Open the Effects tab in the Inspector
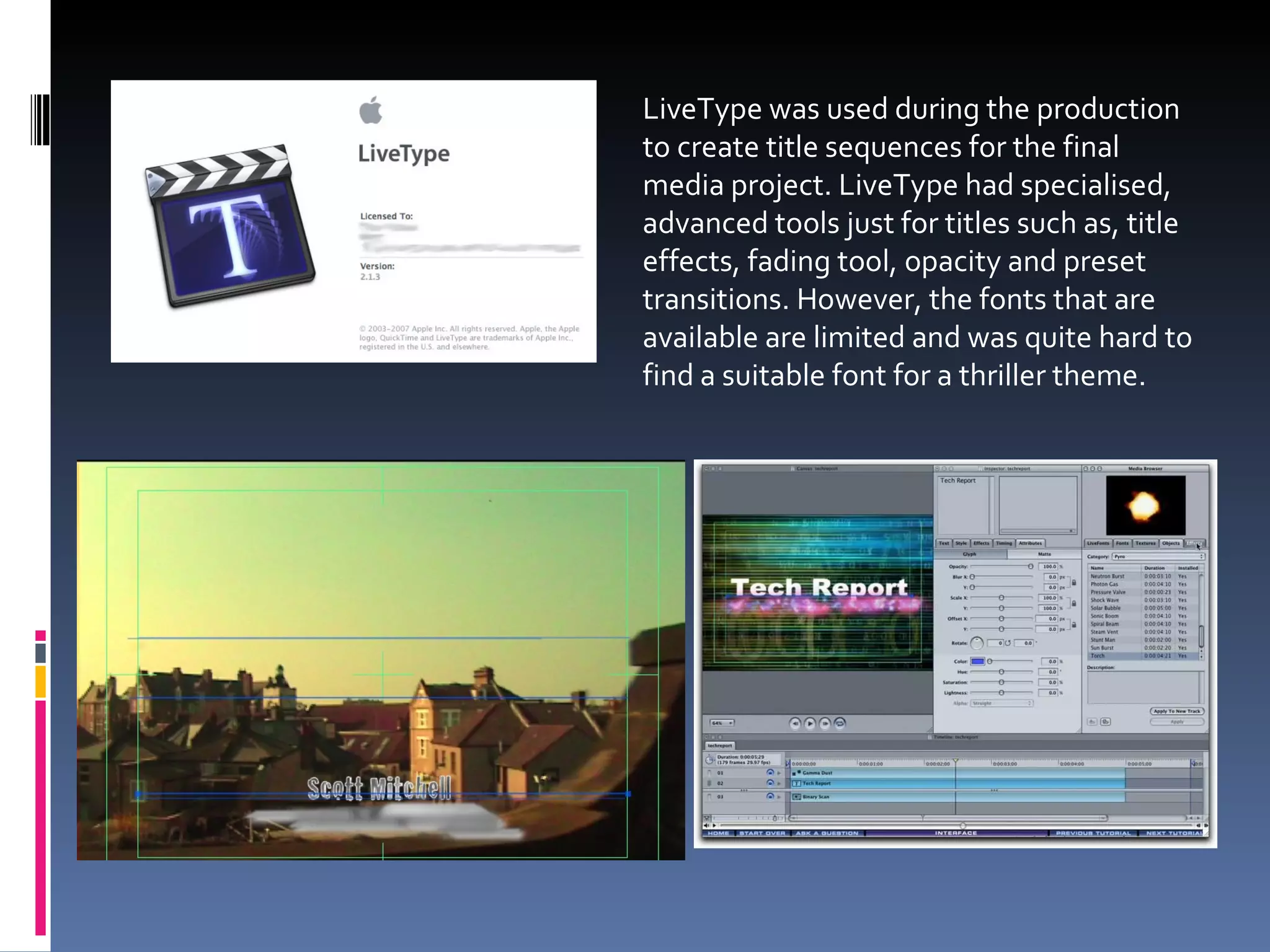The width and height of the screenshot is (1270, 952). (982, 544)
